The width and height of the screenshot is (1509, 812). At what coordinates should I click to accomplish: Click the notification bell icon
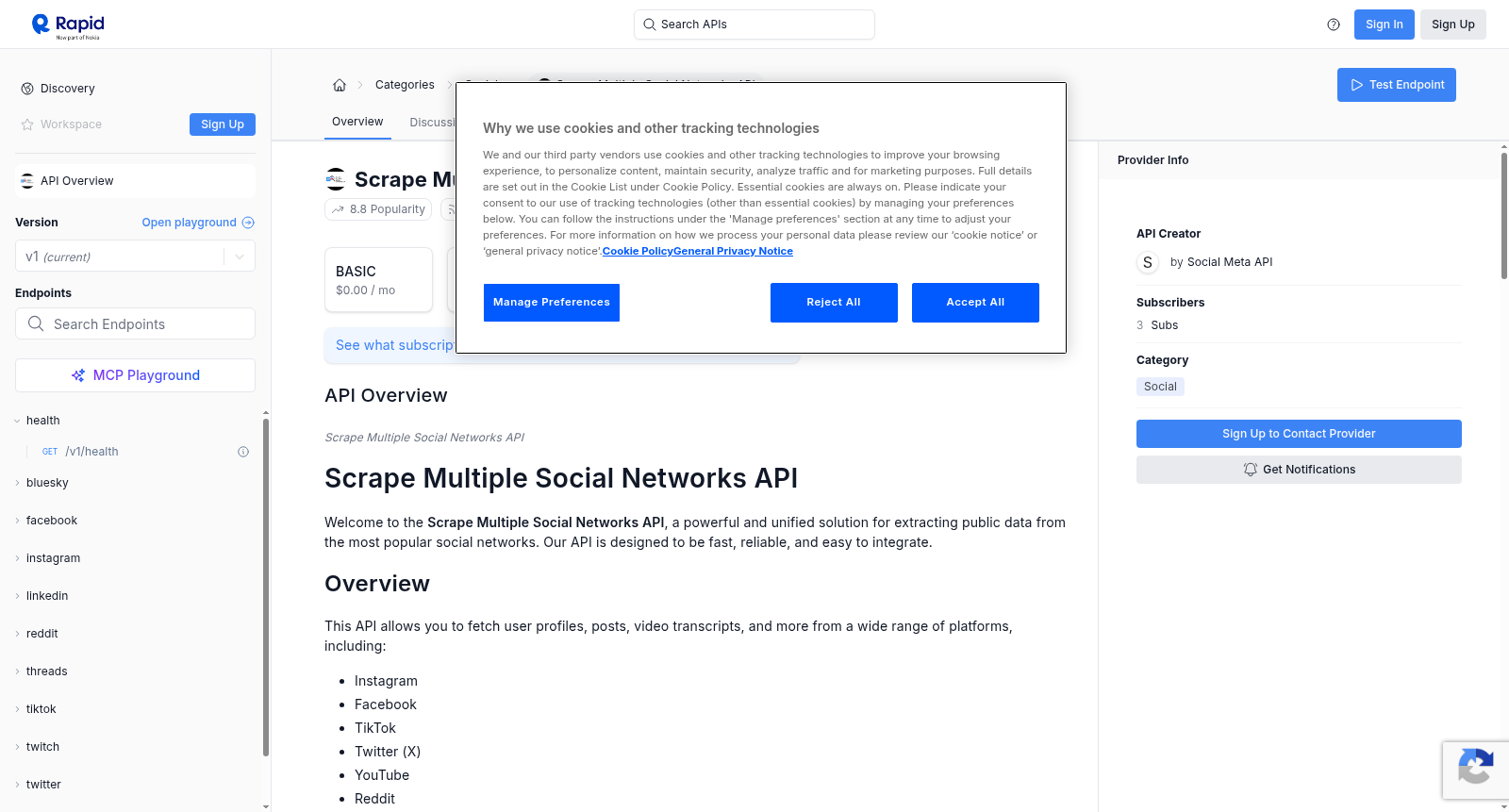click(x=1251, y=470)
